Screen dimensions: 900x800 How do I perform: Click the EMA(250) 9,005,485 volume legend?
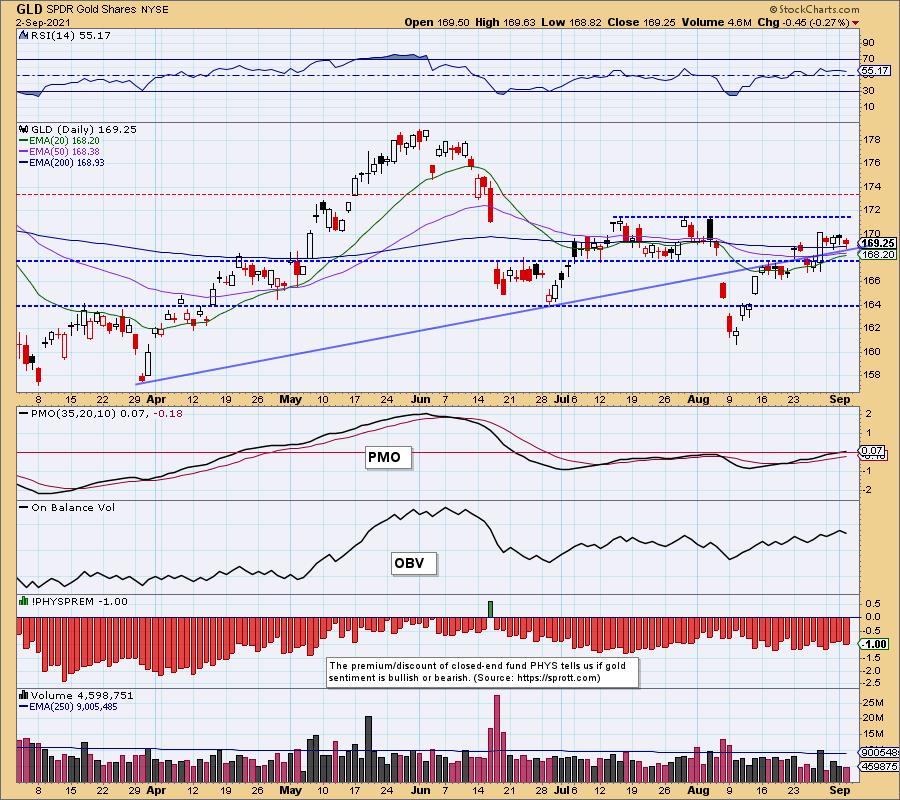(x=68, y=706)
